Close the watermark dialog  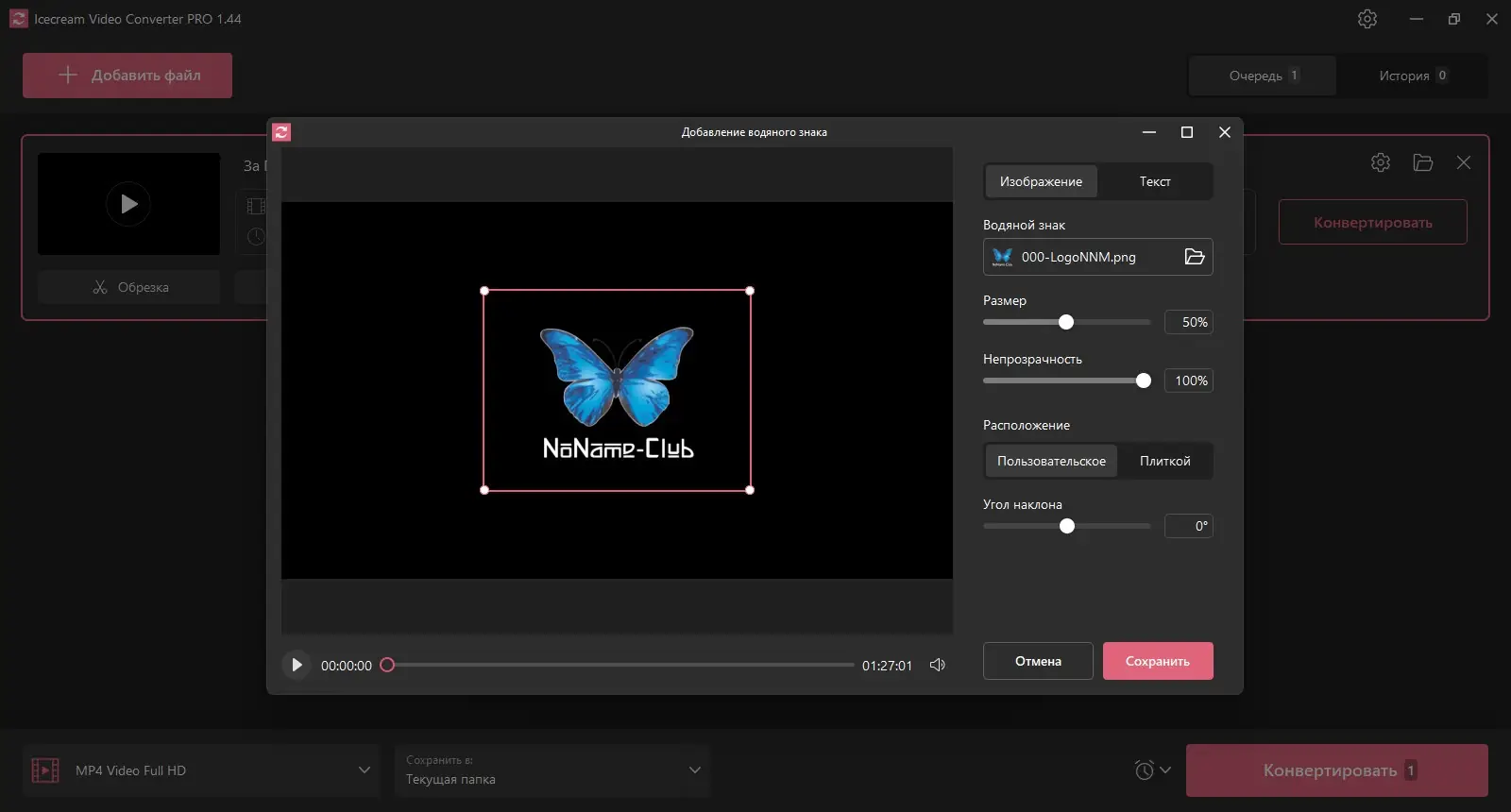[x=1225, y=132]
